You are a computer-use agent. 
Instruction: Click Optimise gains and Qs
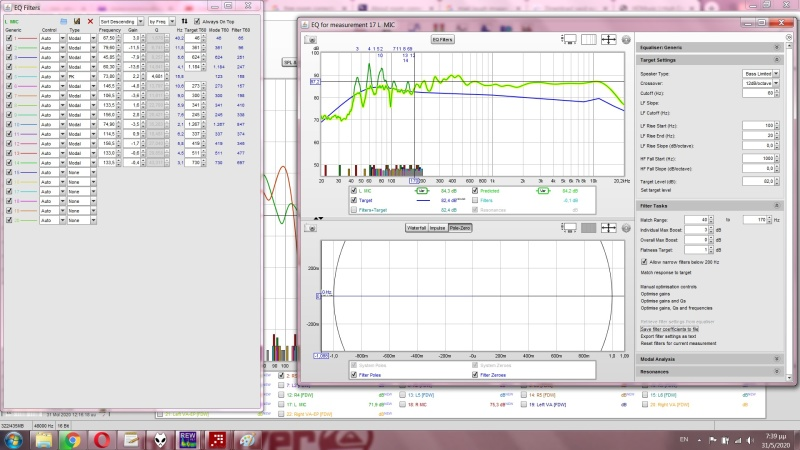click(x=663, y=301)
